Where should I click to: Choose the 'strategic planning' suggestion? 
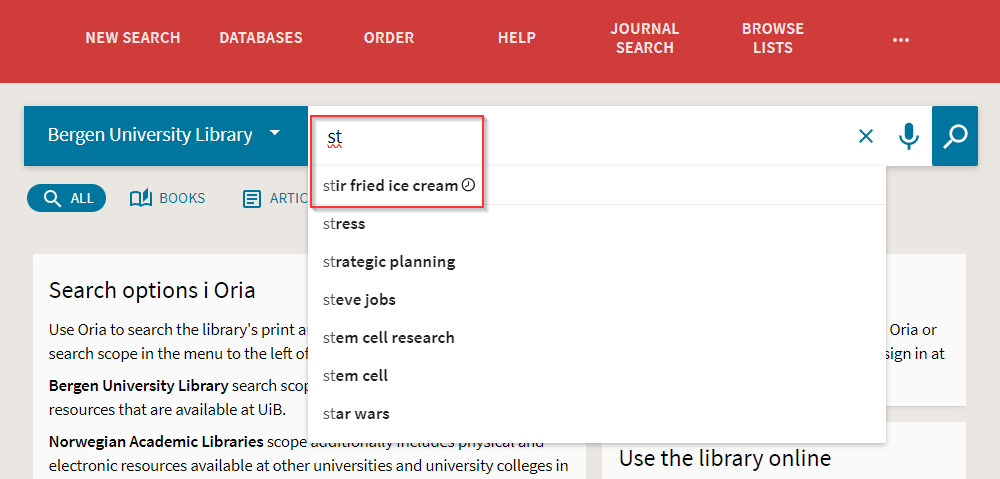click(x=389, y=262)
